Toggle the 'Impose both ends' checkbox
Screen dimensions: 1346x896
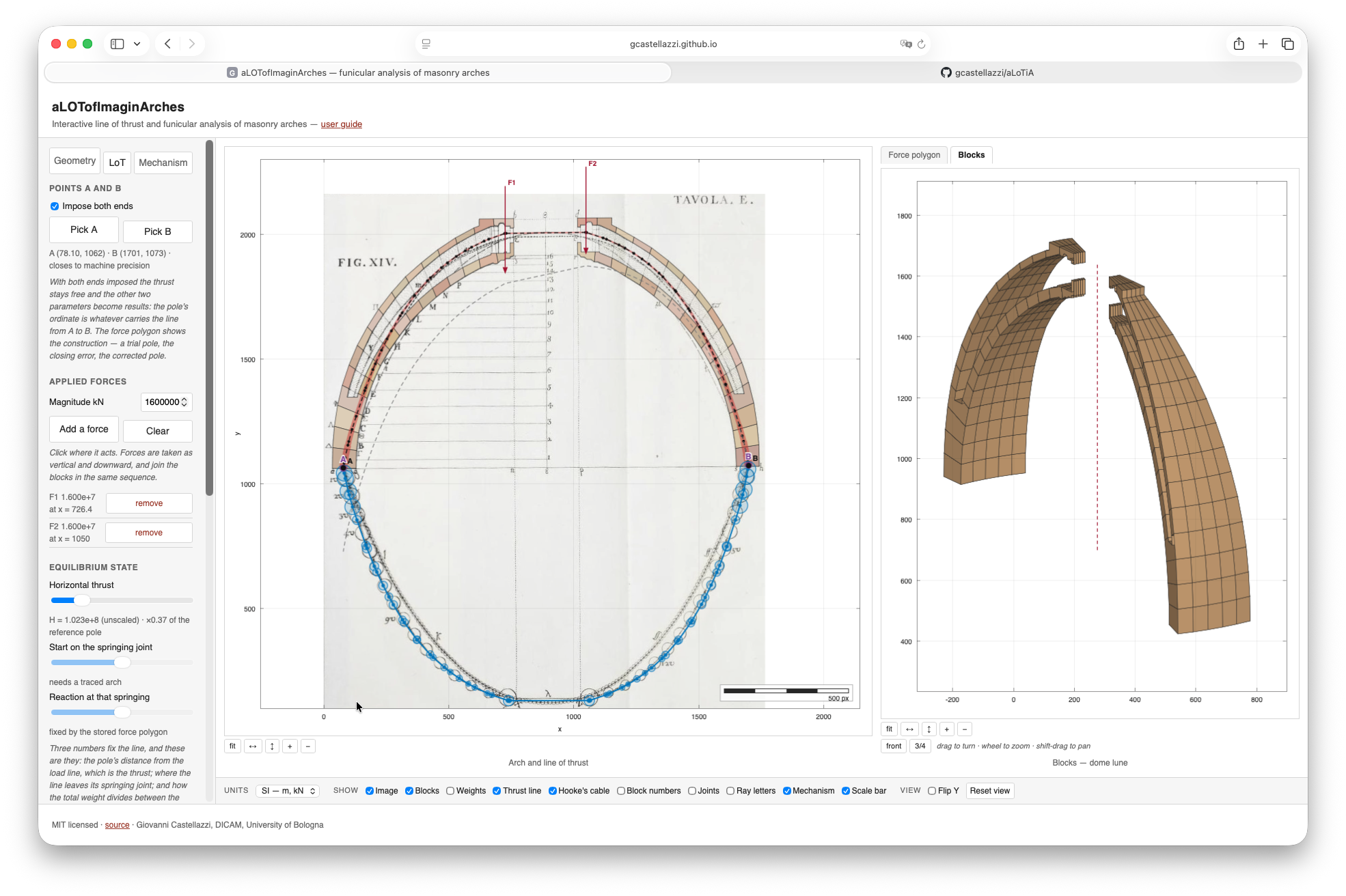[55, 206]
